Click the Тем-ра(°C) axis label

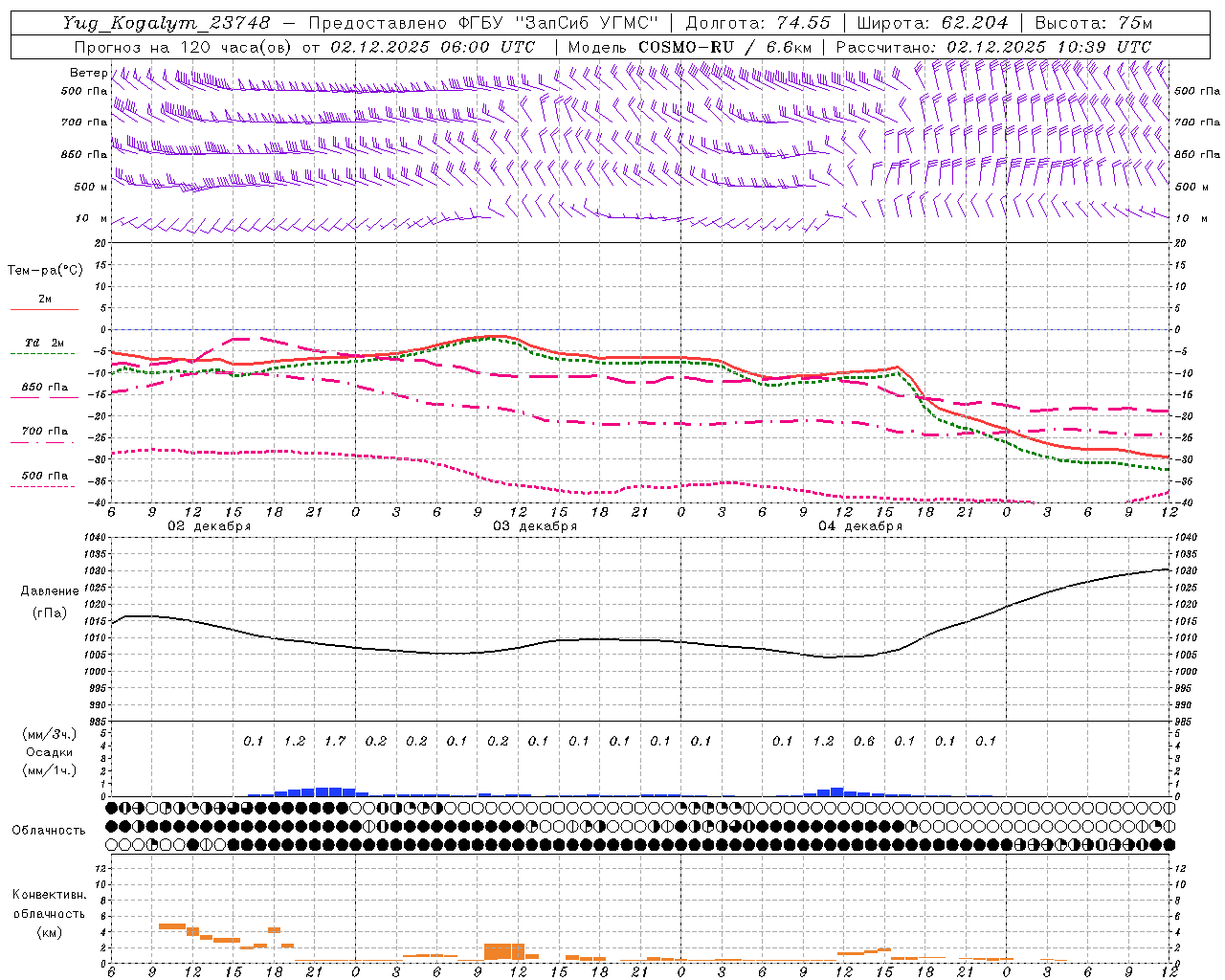pos(45,271)
